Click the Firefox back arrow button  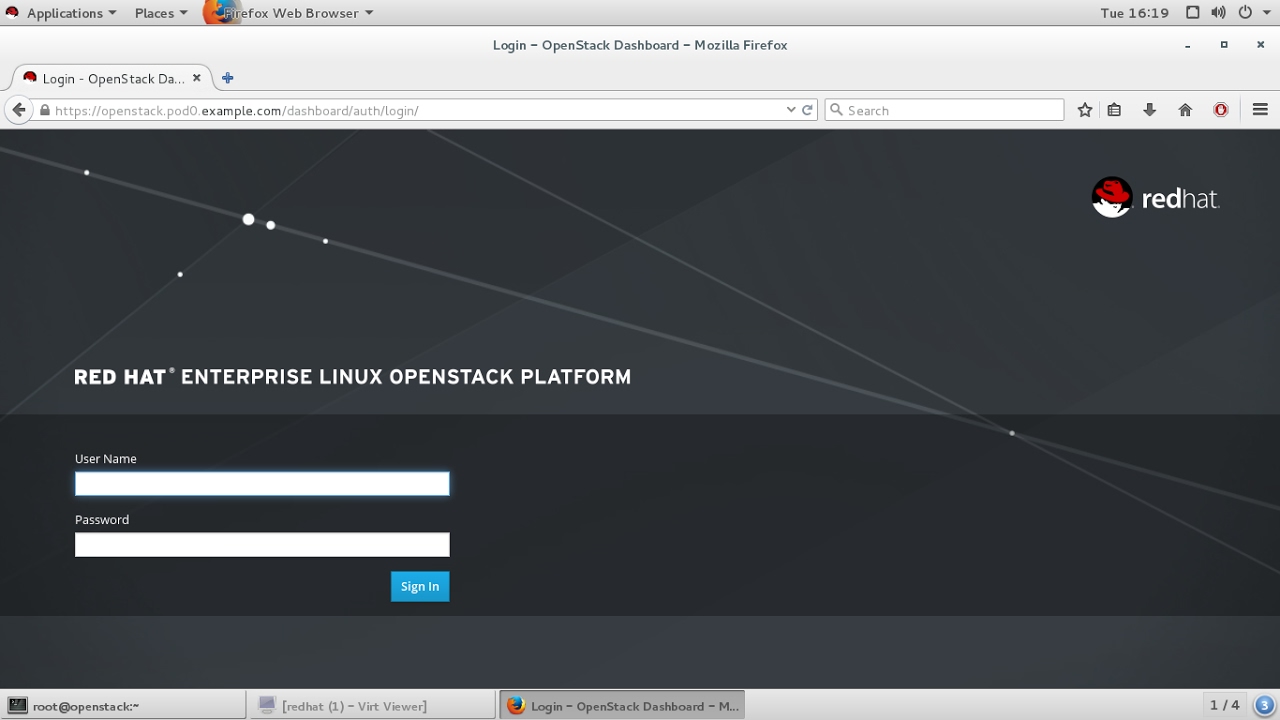pyautogui.click(x=19, y=110)
